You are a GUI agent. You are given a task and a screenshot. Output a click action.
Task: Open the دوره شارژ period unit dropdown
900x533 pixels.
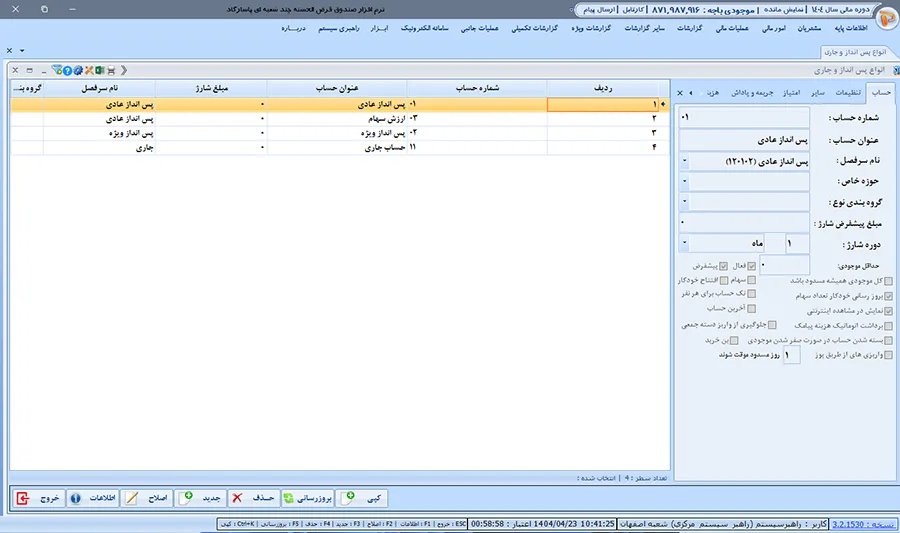coord(684,243)
